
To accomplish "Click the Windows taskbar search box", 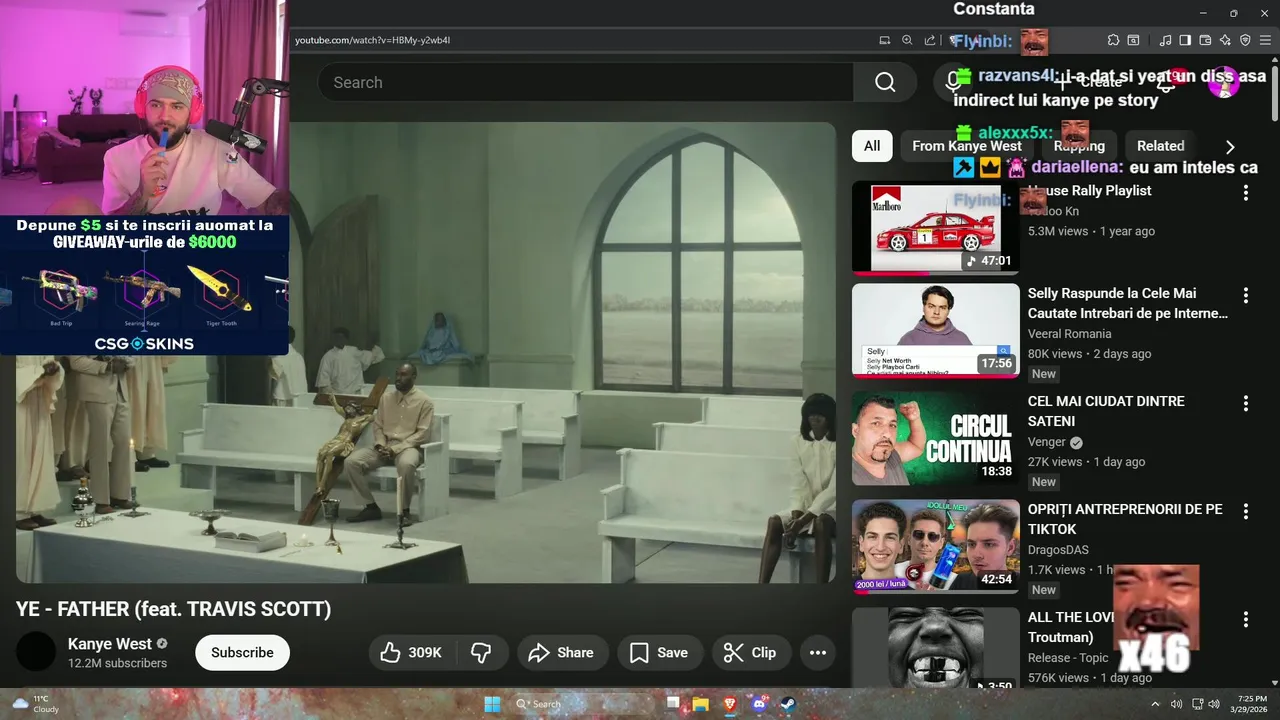I will (584, 704).
